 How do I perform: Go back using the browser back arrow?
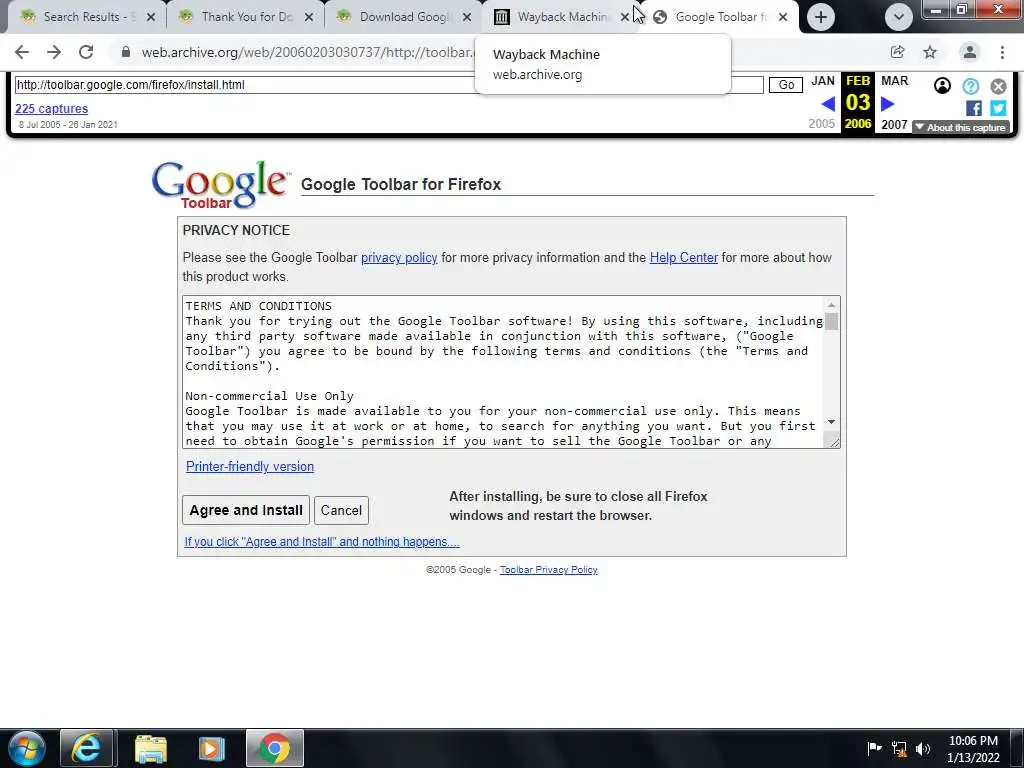tap(22, 52)
